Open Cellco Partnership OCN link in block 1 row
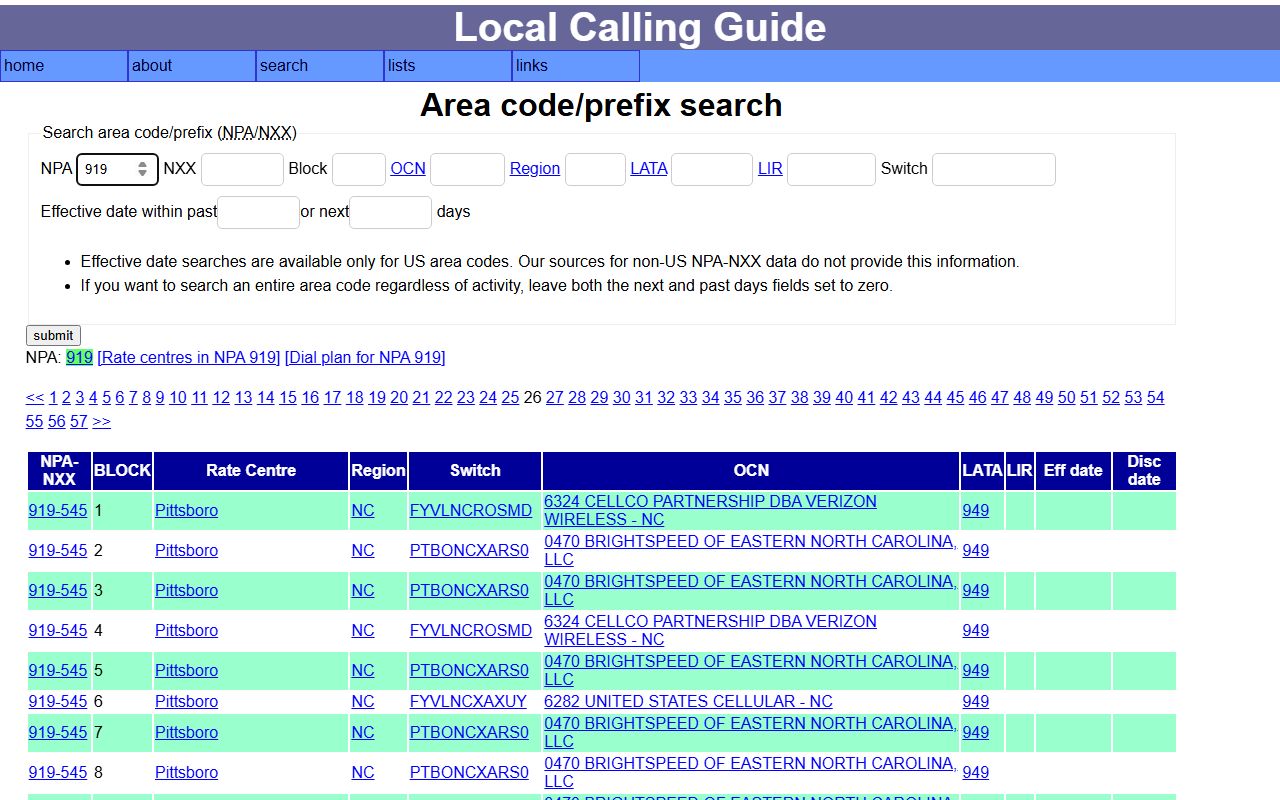This screenshot has height=800, width=1280. (710, 510)
